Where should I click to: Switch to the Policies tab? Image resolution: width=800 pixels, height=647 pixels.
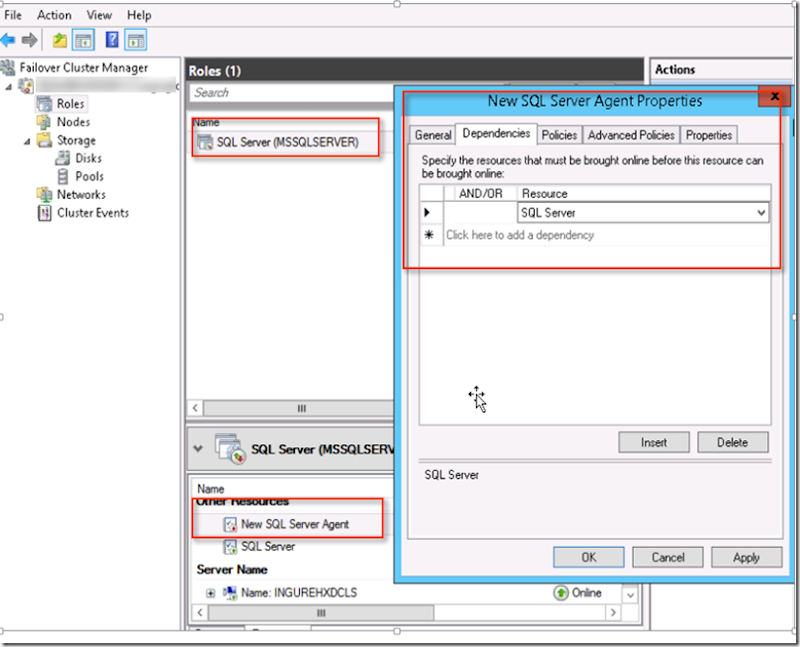[x=559, y=135]
